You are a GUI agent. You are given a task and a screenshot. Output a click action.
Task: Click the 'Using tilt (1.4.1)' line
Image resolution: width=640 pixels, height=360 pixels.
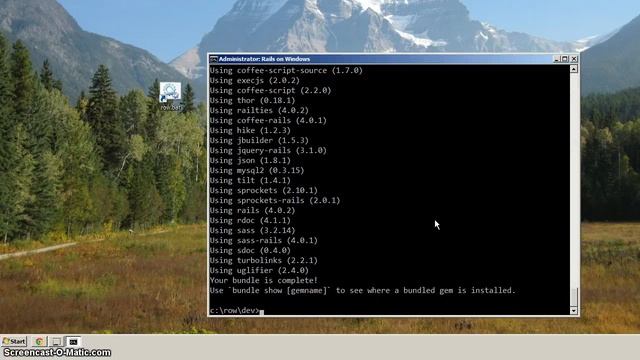250,180
